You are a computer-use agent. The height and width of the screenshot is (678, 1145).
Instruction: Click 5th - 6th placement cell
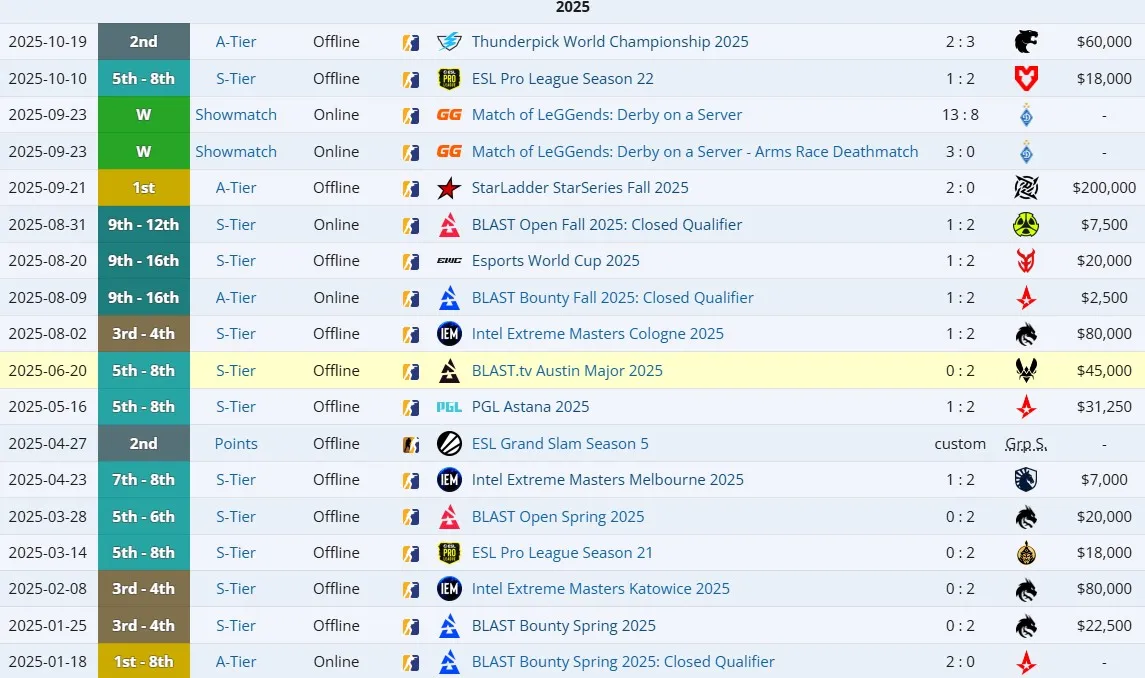(144, 517)
